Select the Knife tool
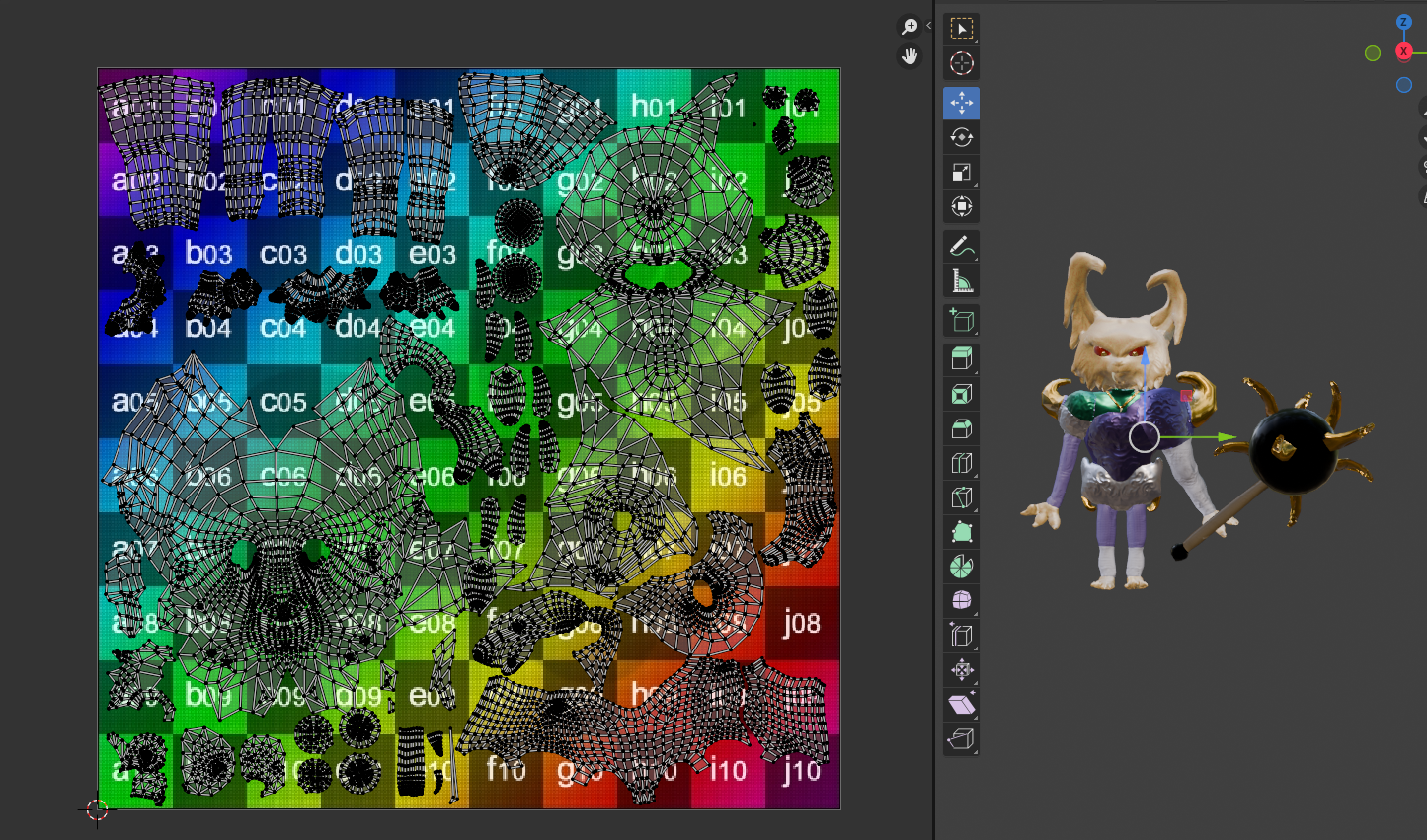Viewport: 1427px width, 840px height. (x=961, y=497)
